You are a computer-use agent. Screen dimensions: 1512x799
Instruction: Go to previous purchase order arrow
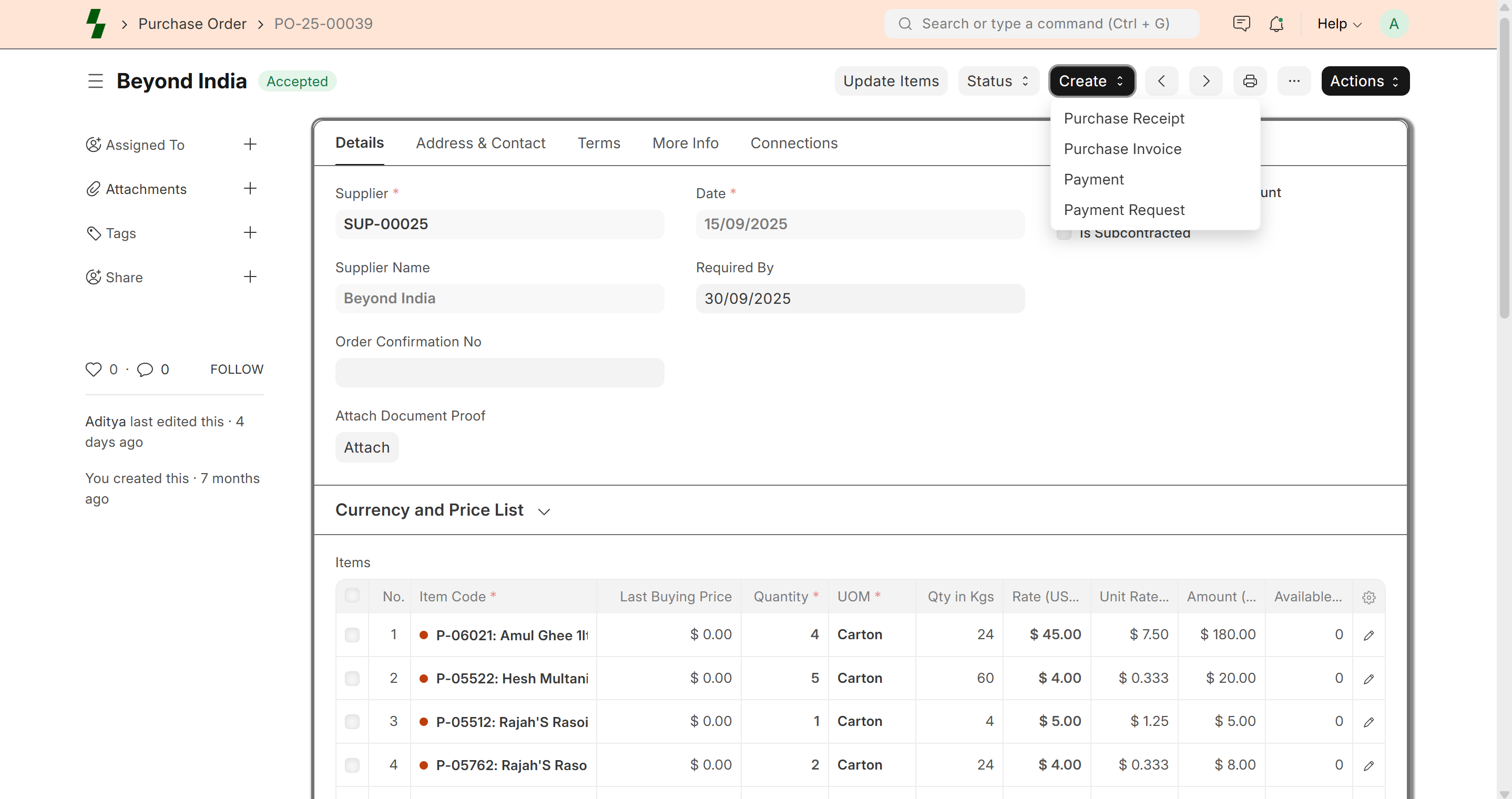1161,81
